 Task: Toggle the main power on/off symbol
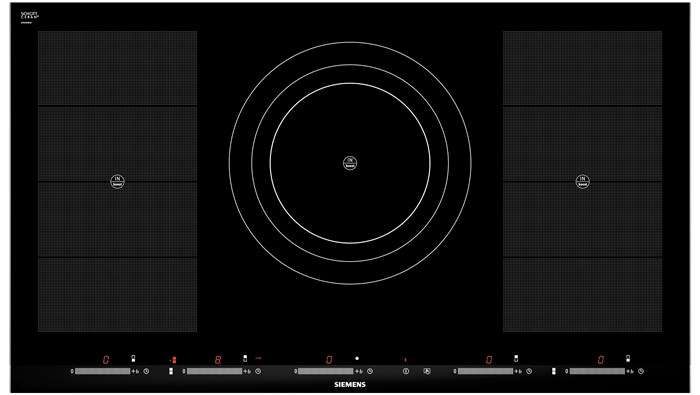406,371
